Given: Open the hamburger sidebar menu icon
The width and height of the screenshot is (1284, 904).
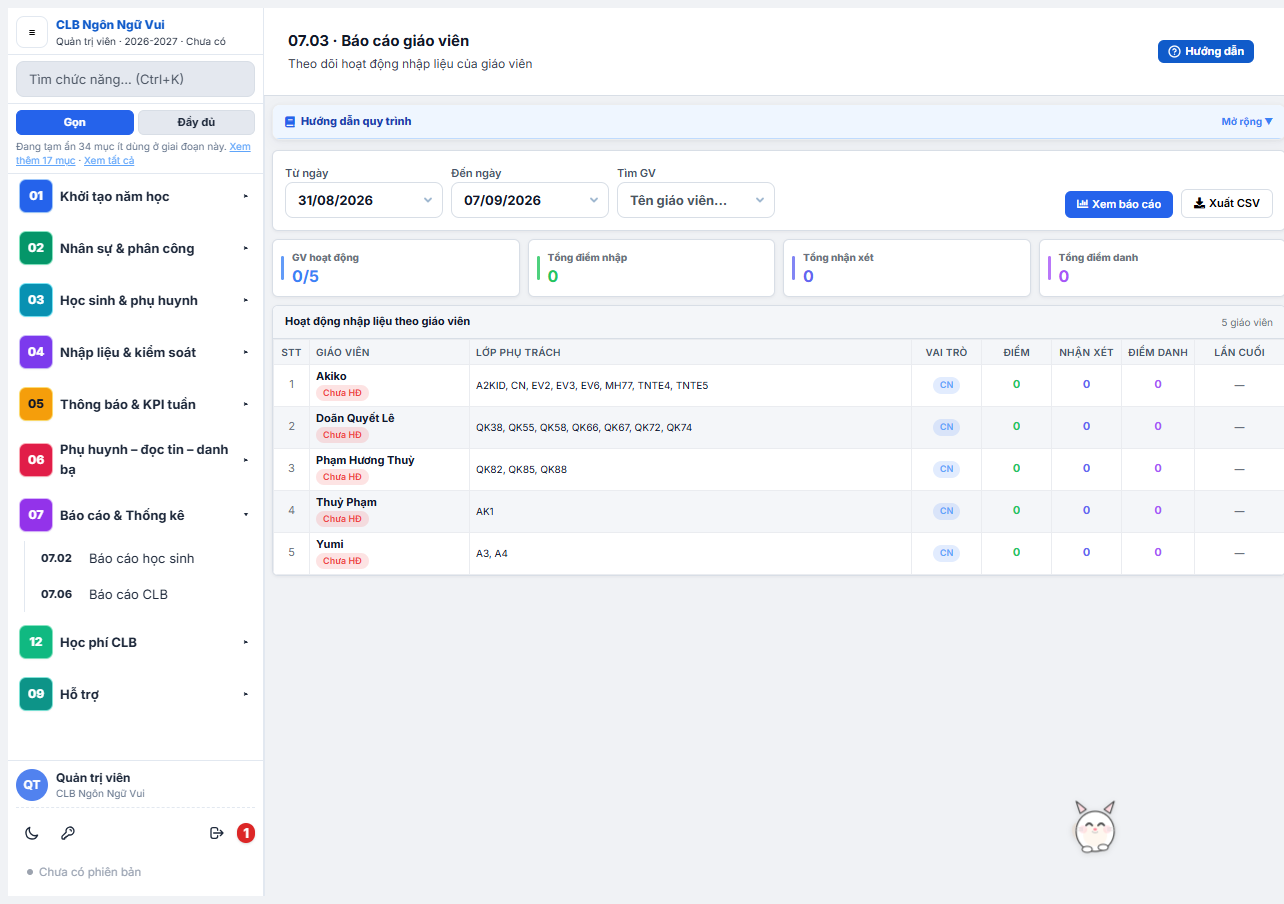Looking at the screenshot, I should [32, 32].
